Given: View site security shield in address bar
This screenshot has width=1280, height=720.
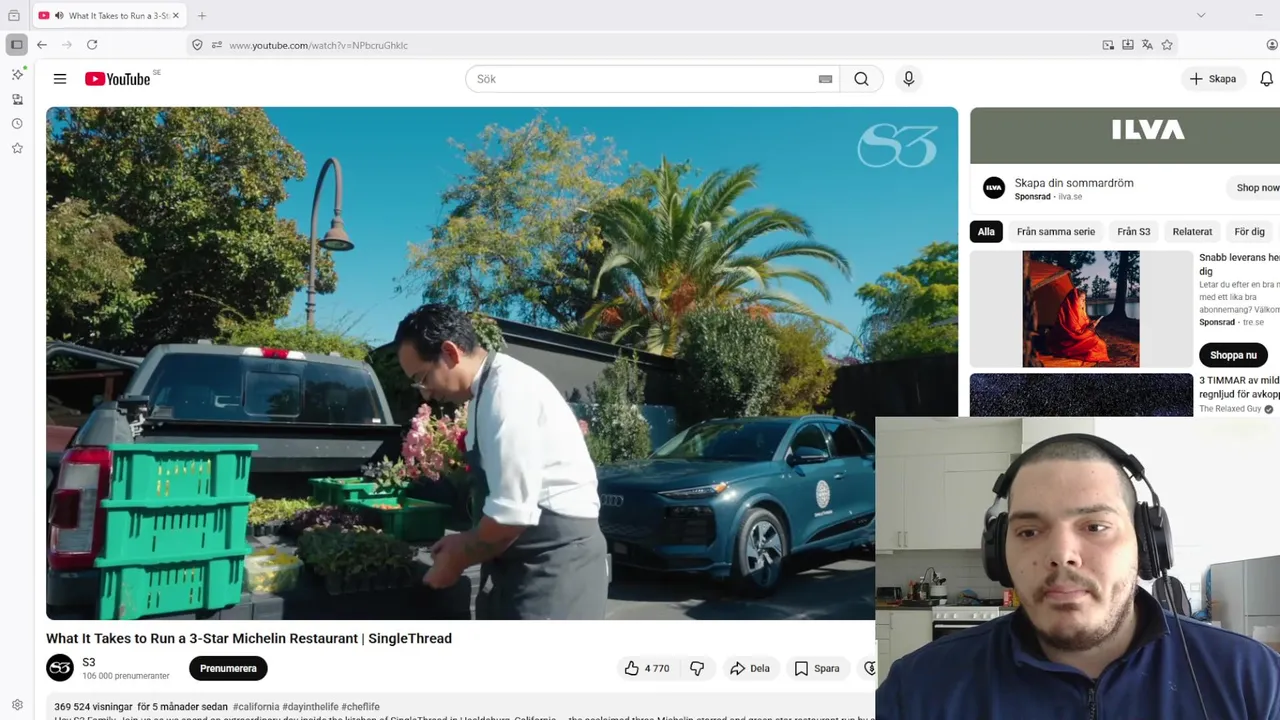Looking at the screenshot, I should coord(197,45).
